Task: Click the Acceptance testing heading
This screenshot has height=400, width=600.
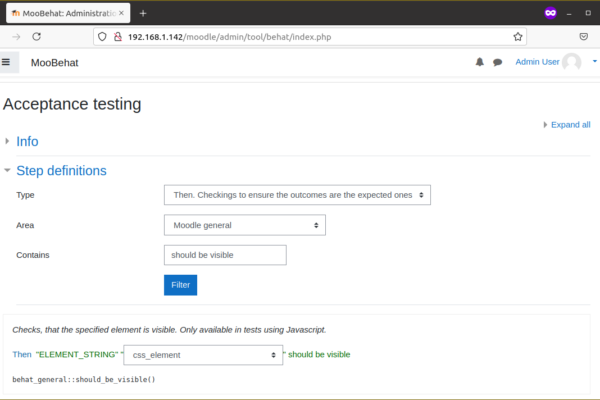Action: click(72, 104)
